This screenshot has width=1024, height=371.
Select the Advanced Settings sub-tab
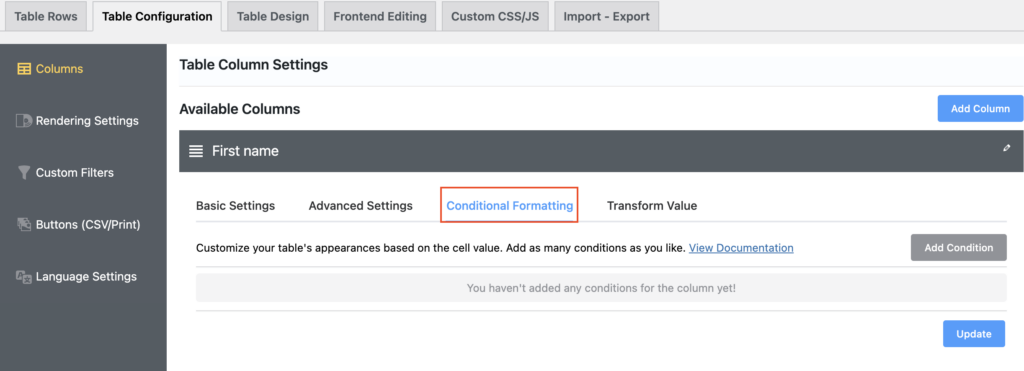point(360,206)
